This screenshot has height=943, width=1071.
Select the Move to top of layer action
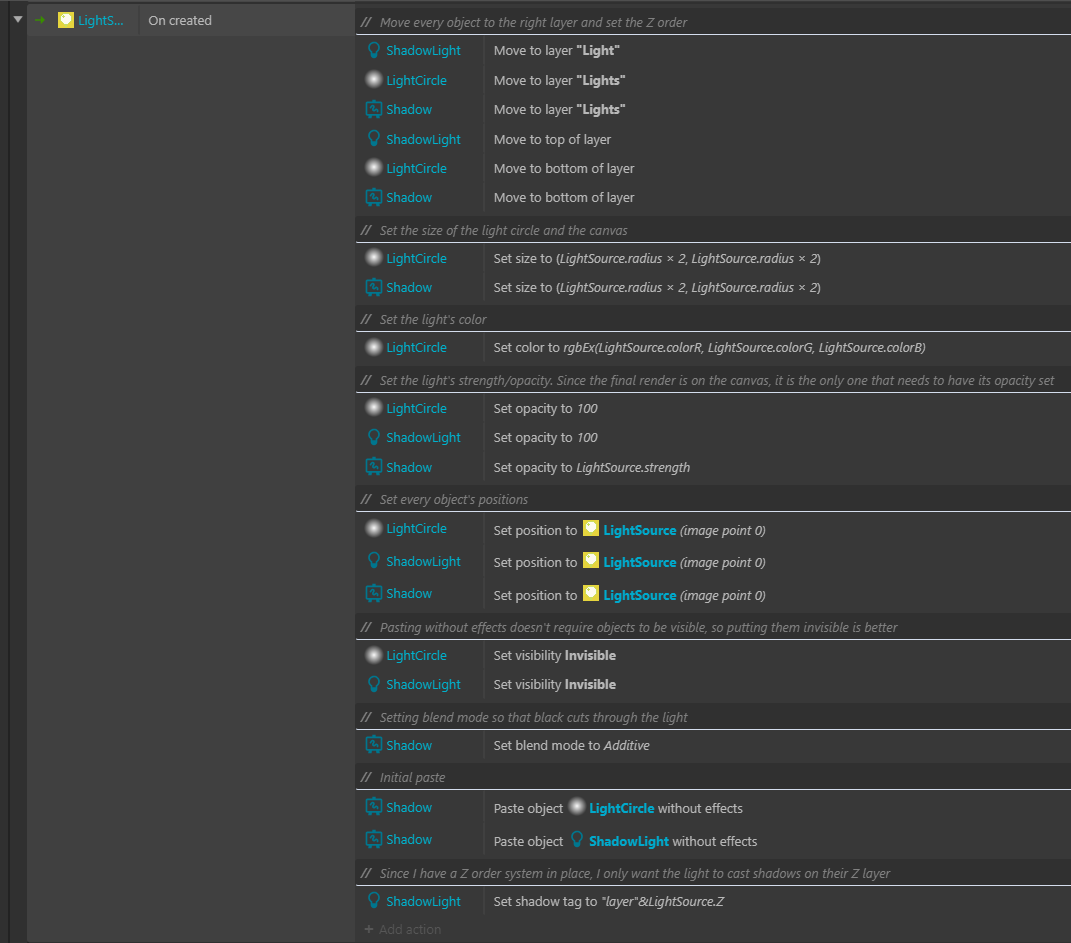point(550,139)
